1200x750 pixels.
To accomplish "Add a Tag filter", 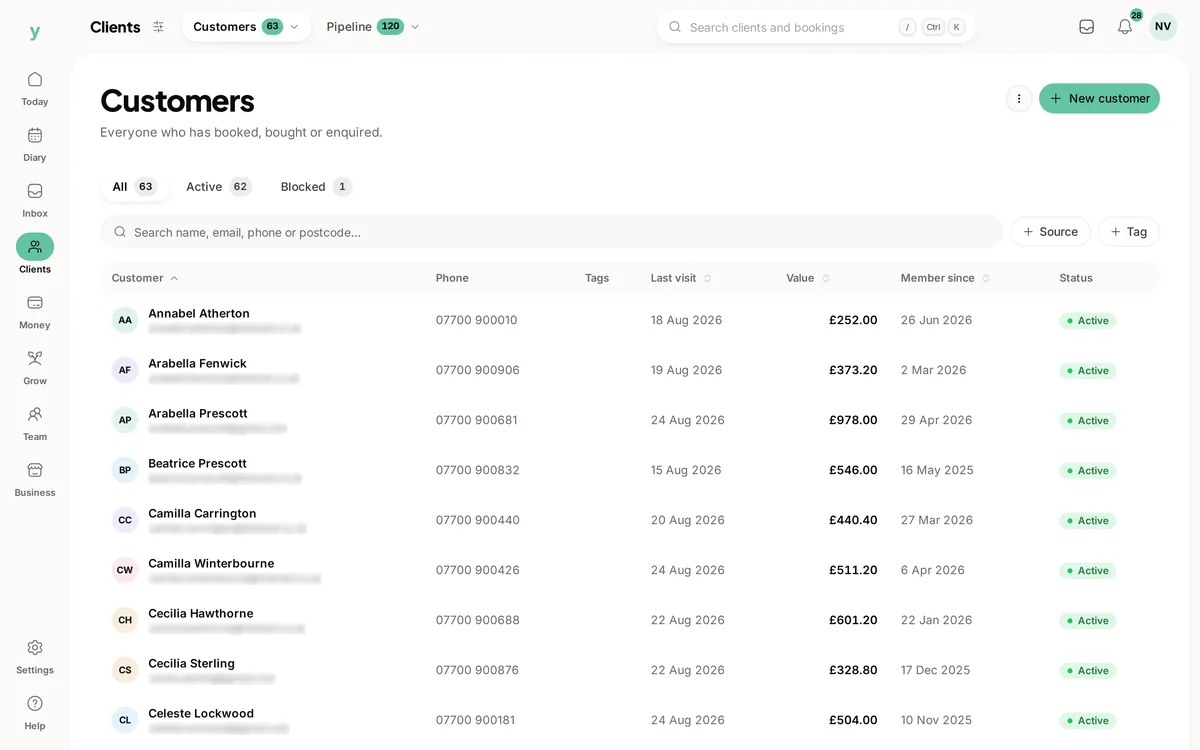I will [x=1128, y=232].
